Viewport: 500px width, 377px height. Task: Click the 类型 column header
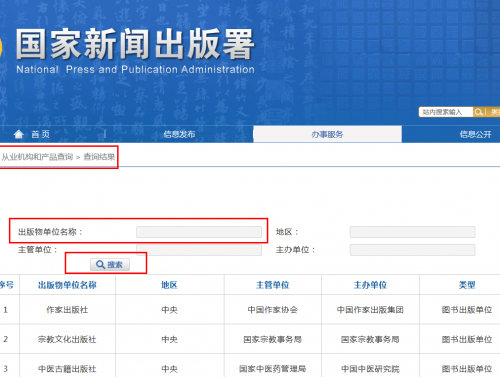pyautogui.click(x=467, y=285)
